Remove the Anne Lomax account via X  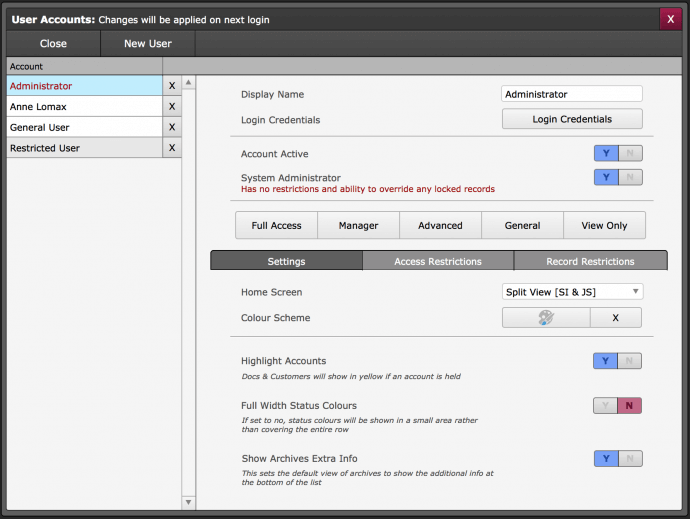tap(172, 106)
